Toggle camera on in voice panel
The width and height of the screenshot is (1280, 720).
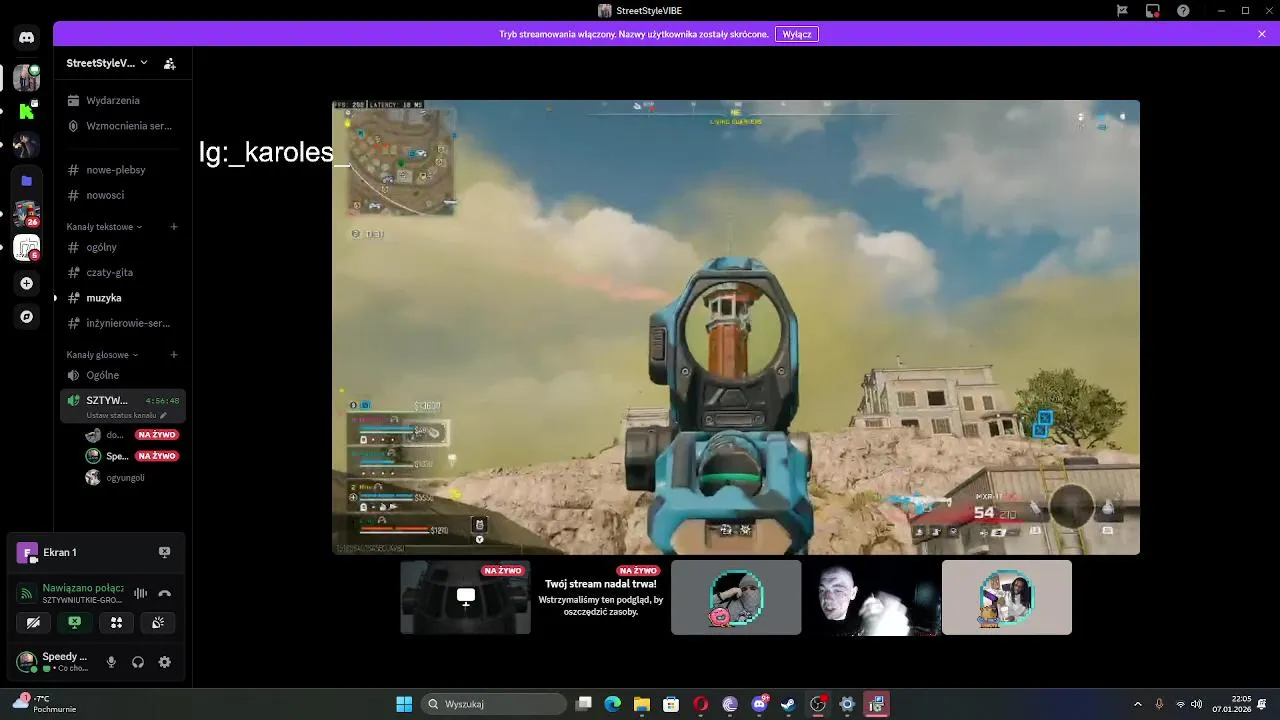click(33, 623)
